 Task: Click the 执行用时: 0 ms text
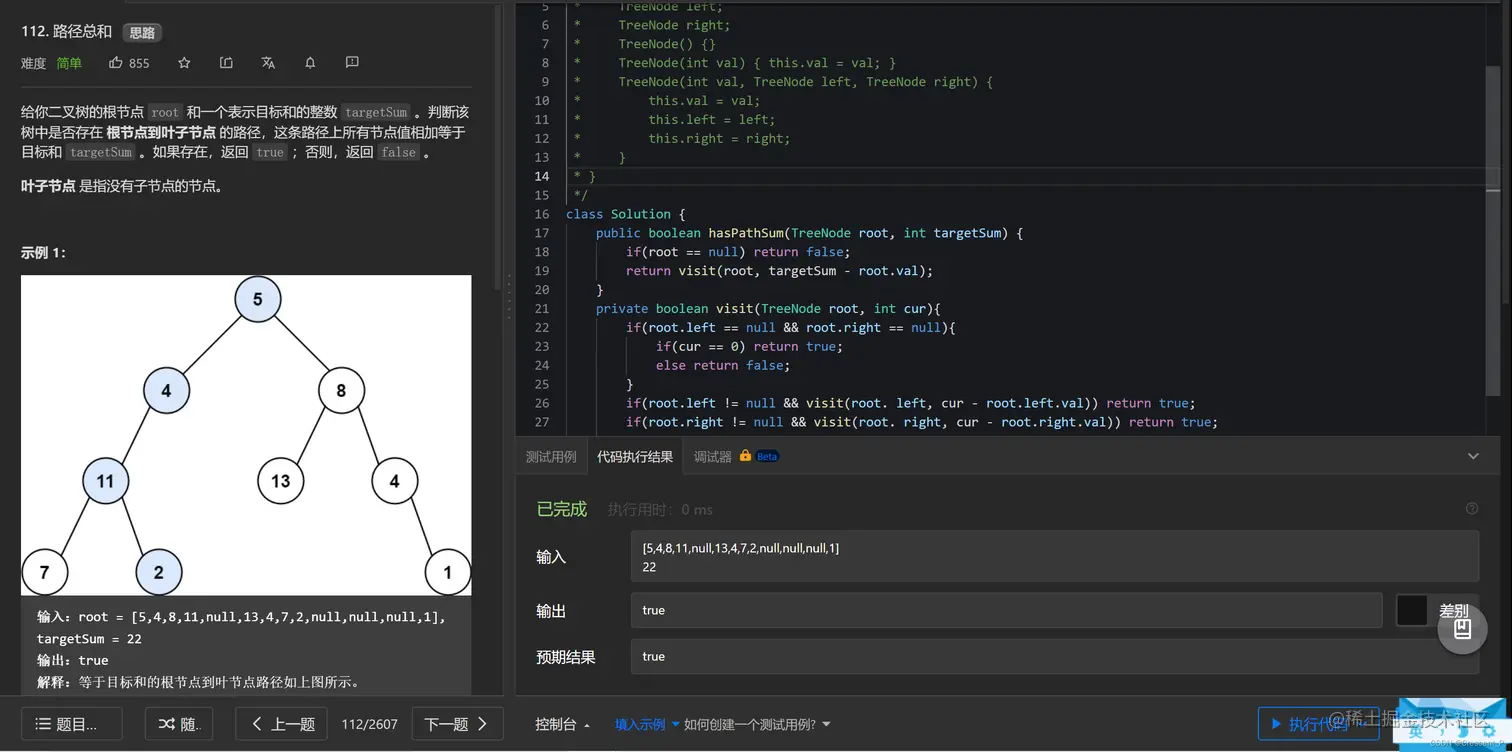[660, 510]
